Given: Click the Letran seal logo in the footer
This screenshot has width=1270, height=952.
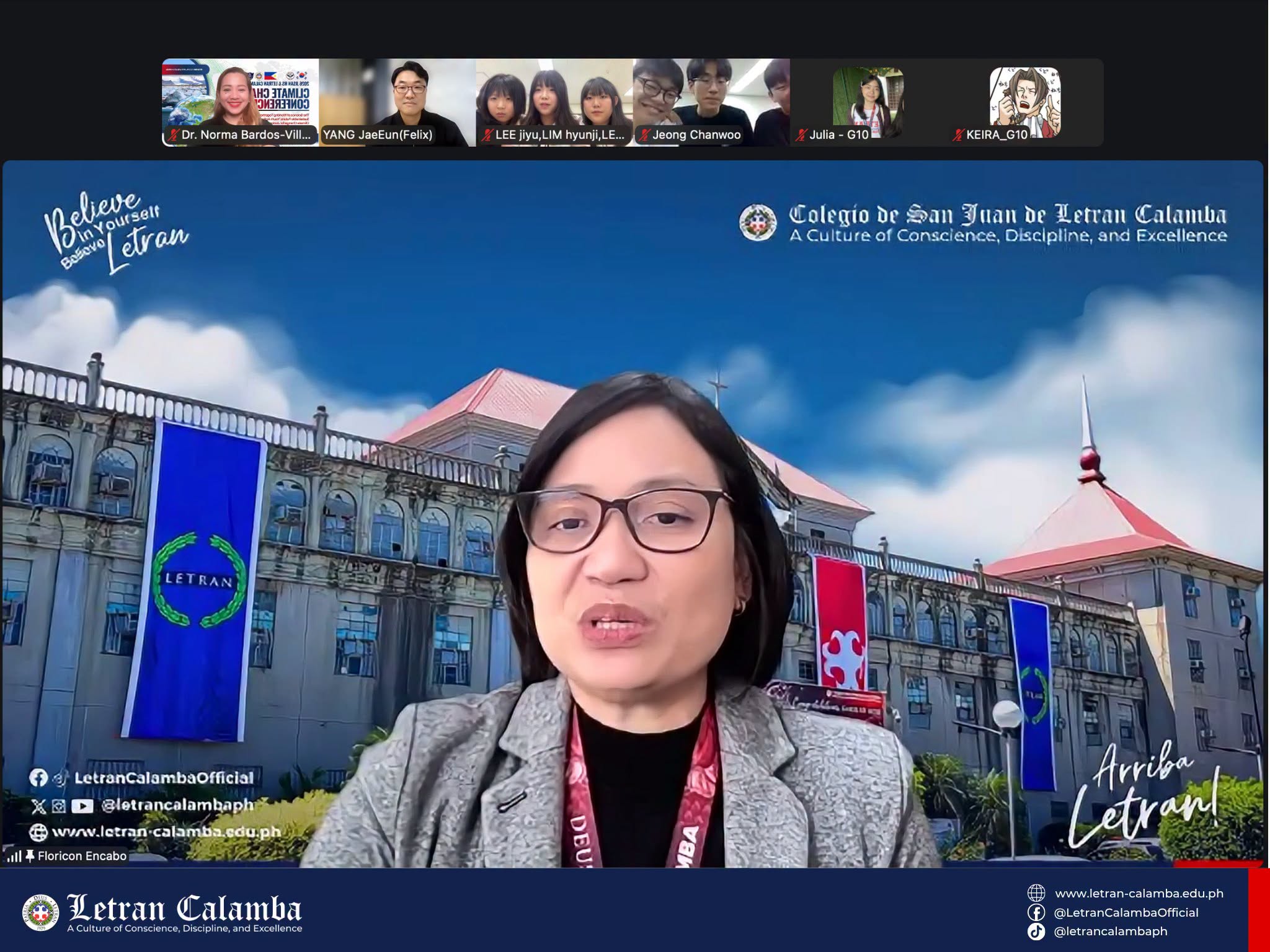Looking at the screenshot, I should (x=41, y=913).
